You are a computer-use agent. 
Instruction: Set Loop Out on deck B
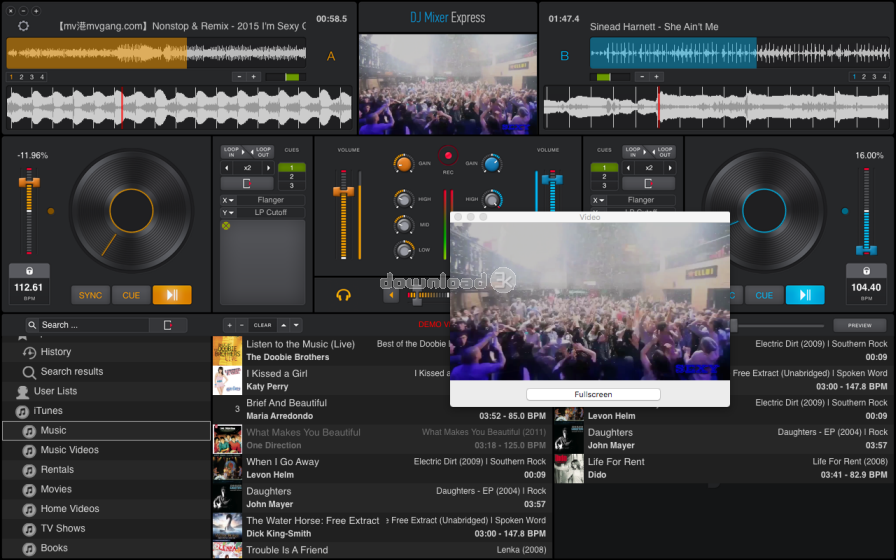663,152
